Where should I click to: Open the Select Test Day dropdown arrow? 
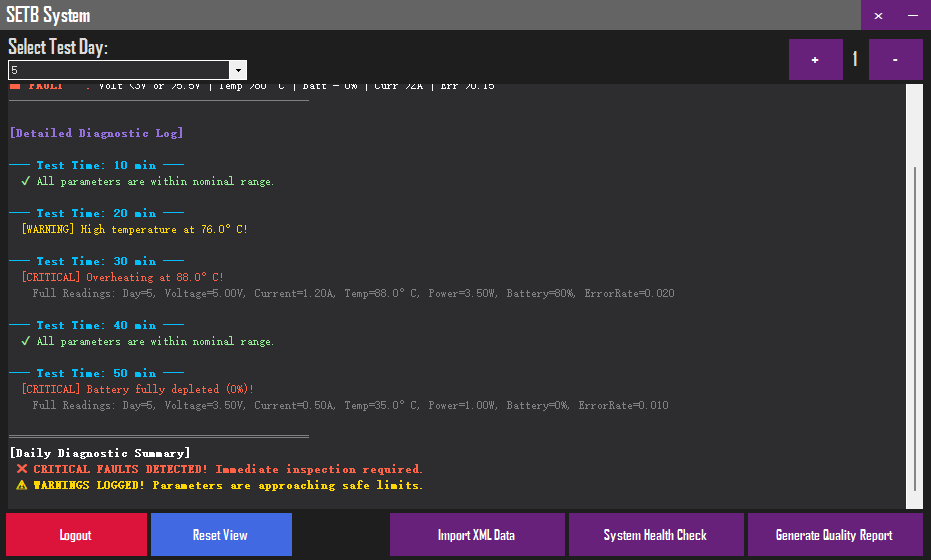[238, 70]
